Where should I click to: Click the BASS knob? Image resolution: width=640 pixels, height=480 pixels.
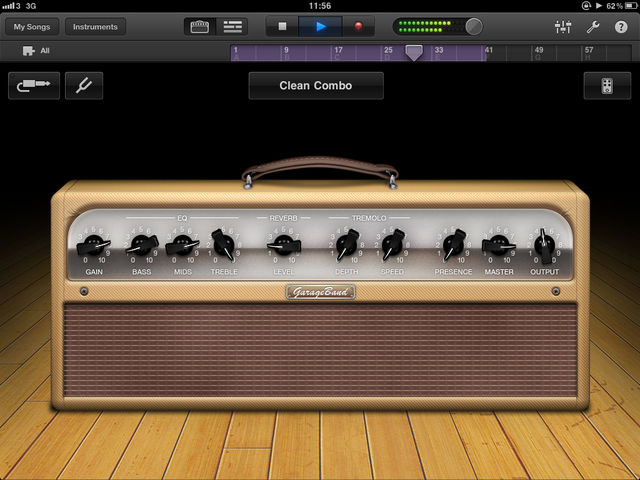click(142, 246)
